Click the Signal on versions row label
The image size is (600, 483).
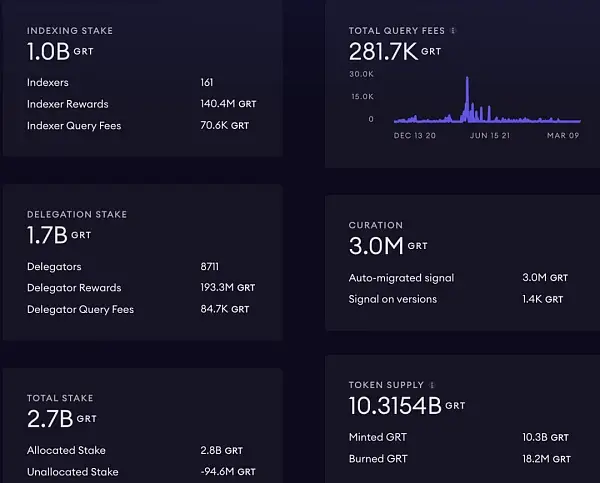392,299
